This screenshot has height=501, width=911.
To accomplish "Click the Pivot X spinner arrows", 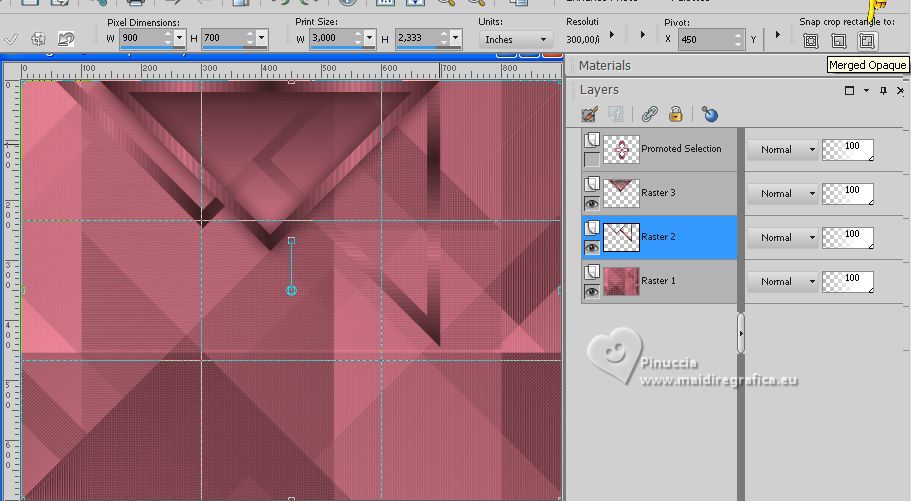I will click(738, 40).
